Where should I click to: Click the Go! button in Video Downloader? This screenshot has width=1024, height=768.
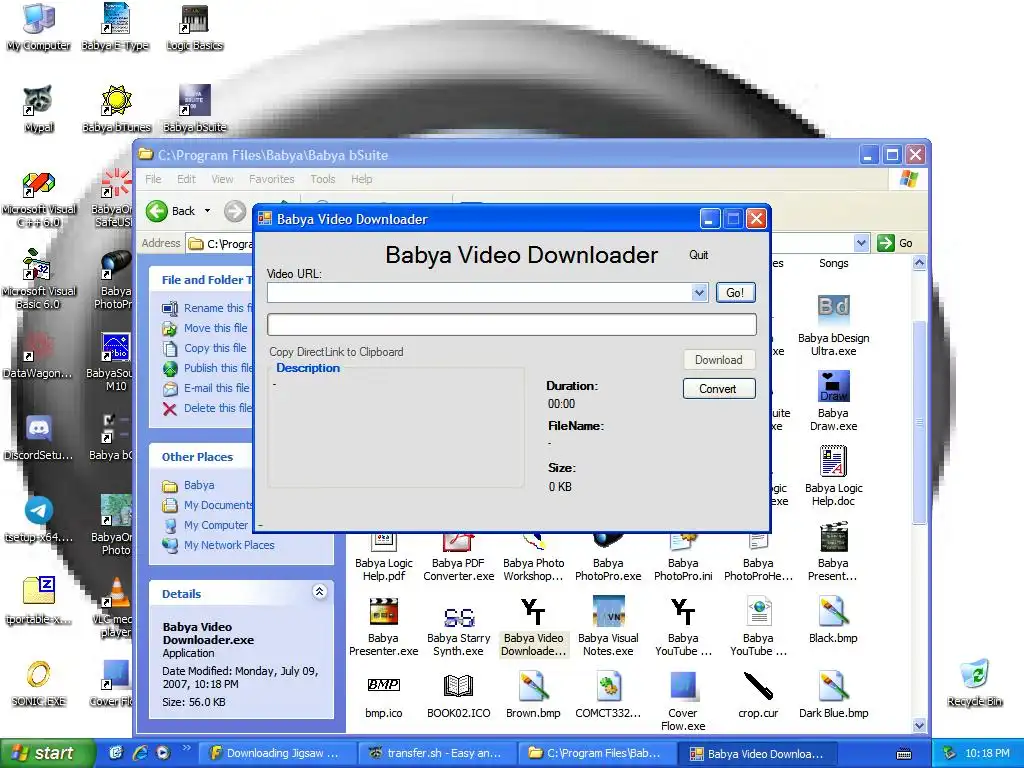pyautogui.click(x=735, y=293)
